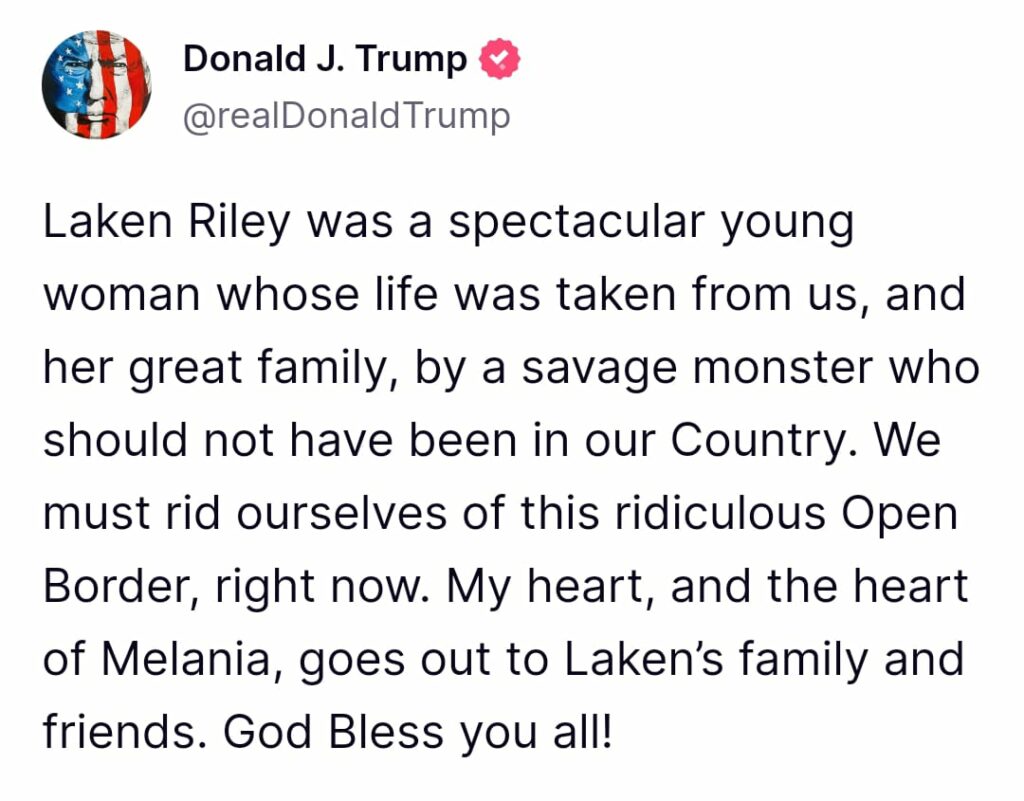This screenshot has width=1024, height=801.
Task: Click the word 'Border' starting the sixth line
Action: coord(121,586)
